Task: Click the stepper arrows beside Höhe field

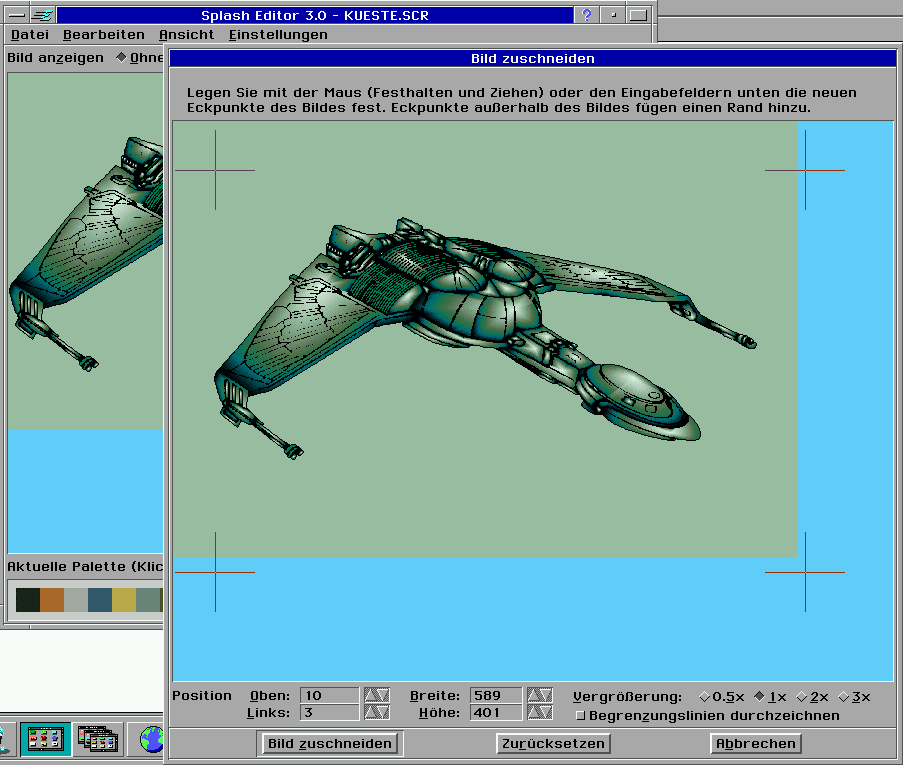Action: (x=539, y=713)
